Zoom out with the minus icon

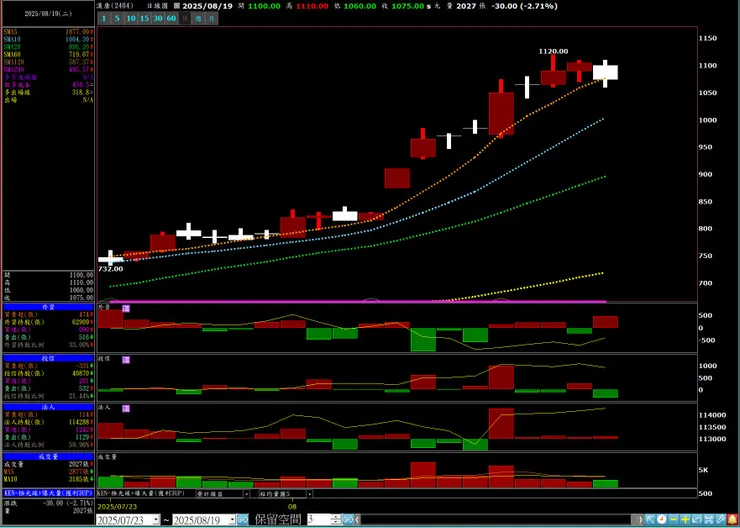click(673, 520)
